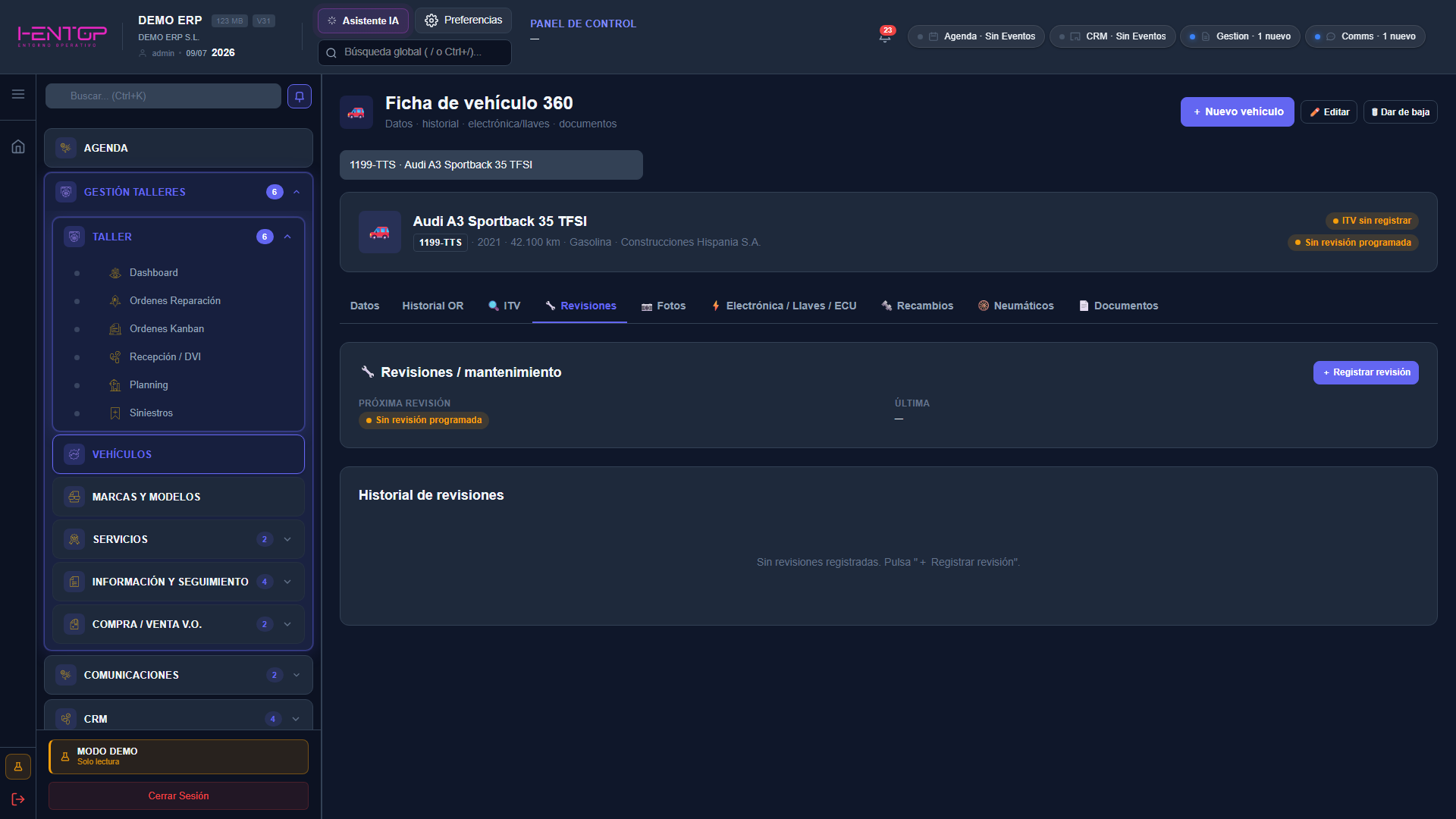Collapse the Taller group chevron

[287, 237]
